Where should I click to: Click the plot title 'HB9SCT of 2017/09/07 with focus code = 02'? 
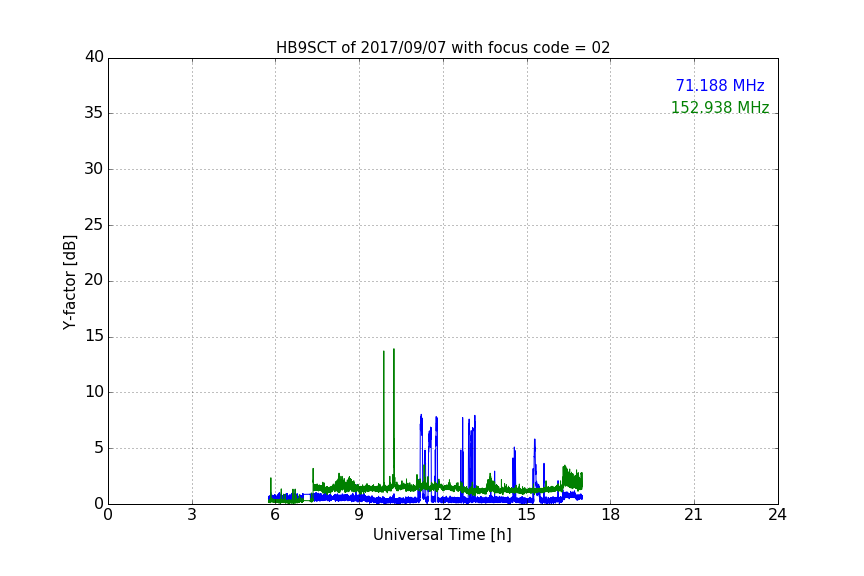(x=442, y=48)
